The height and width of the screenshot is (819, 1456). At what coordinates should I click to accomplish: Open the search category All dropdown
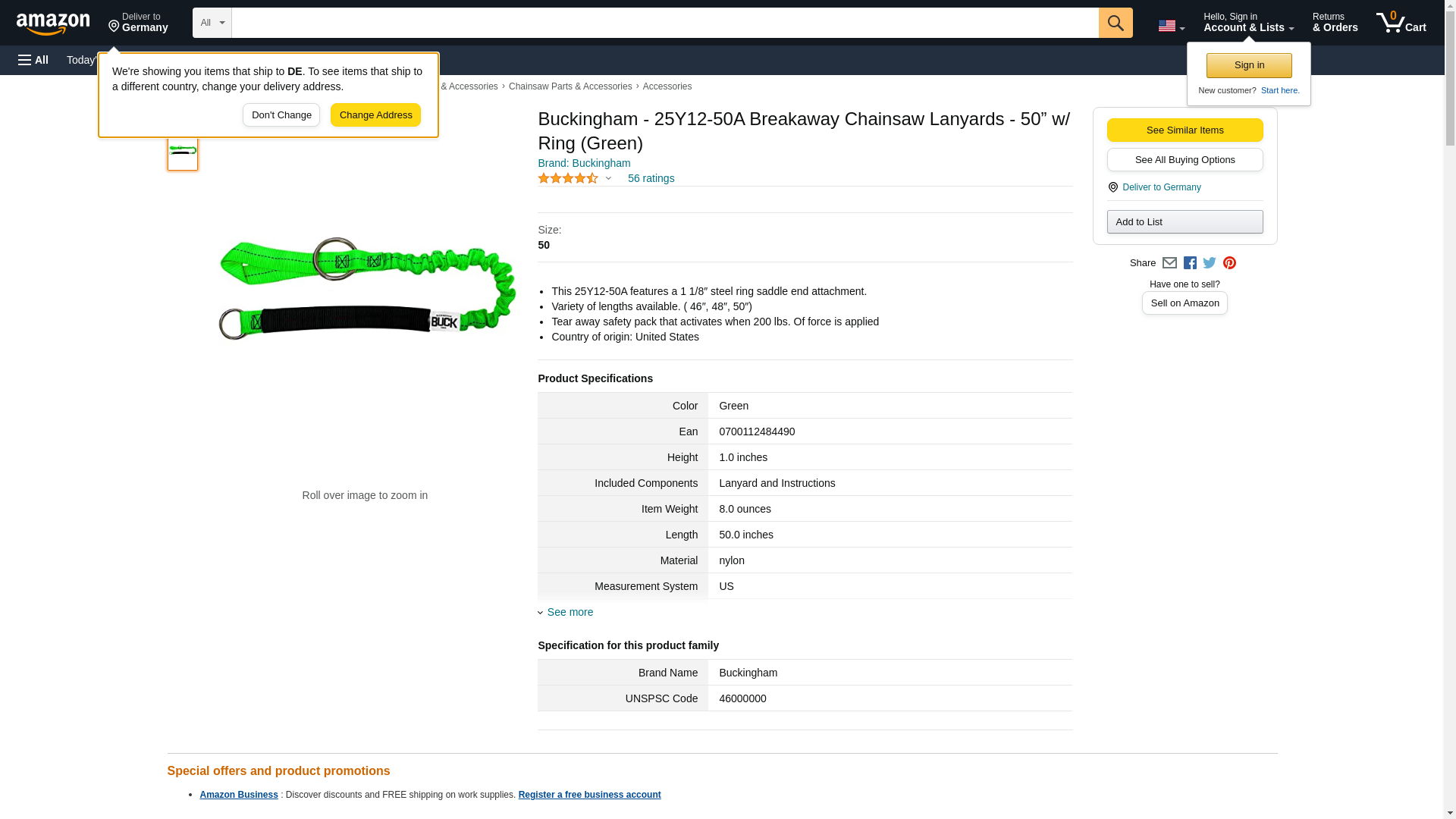pyautogui.click(x=212, y=23)
